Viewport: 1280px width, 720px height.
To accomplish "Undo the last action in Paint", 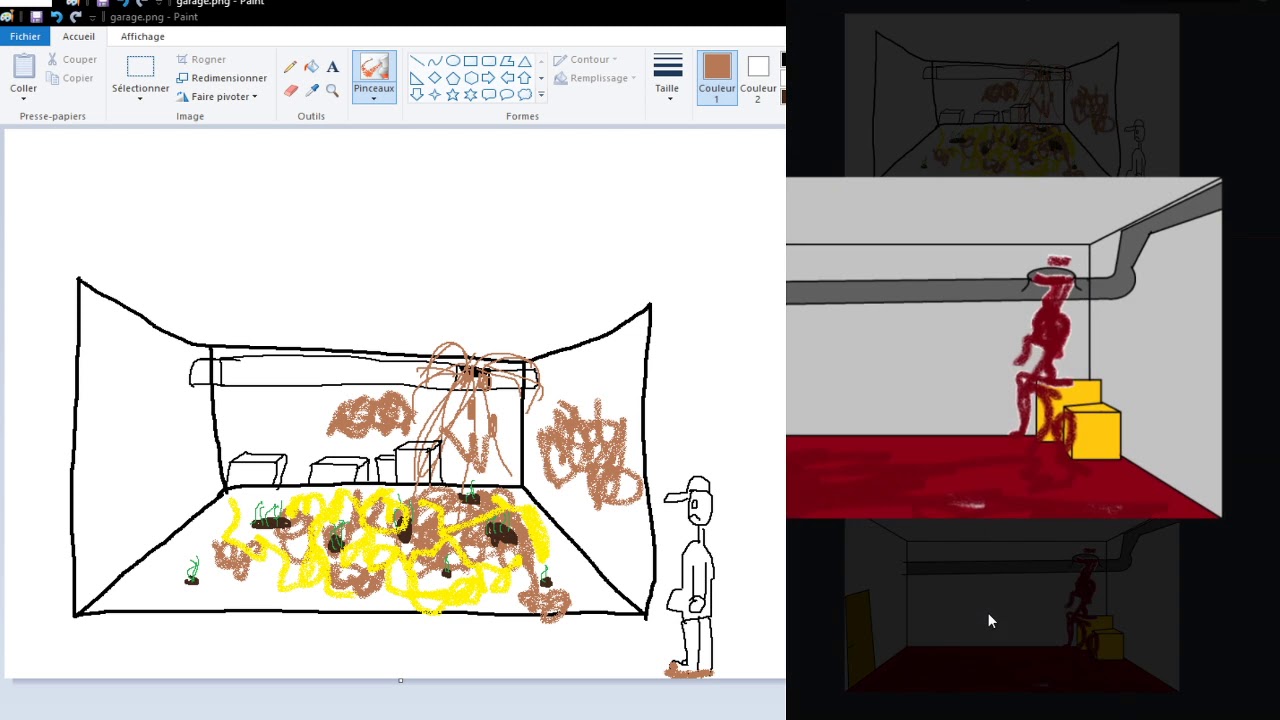I will 56,17.
